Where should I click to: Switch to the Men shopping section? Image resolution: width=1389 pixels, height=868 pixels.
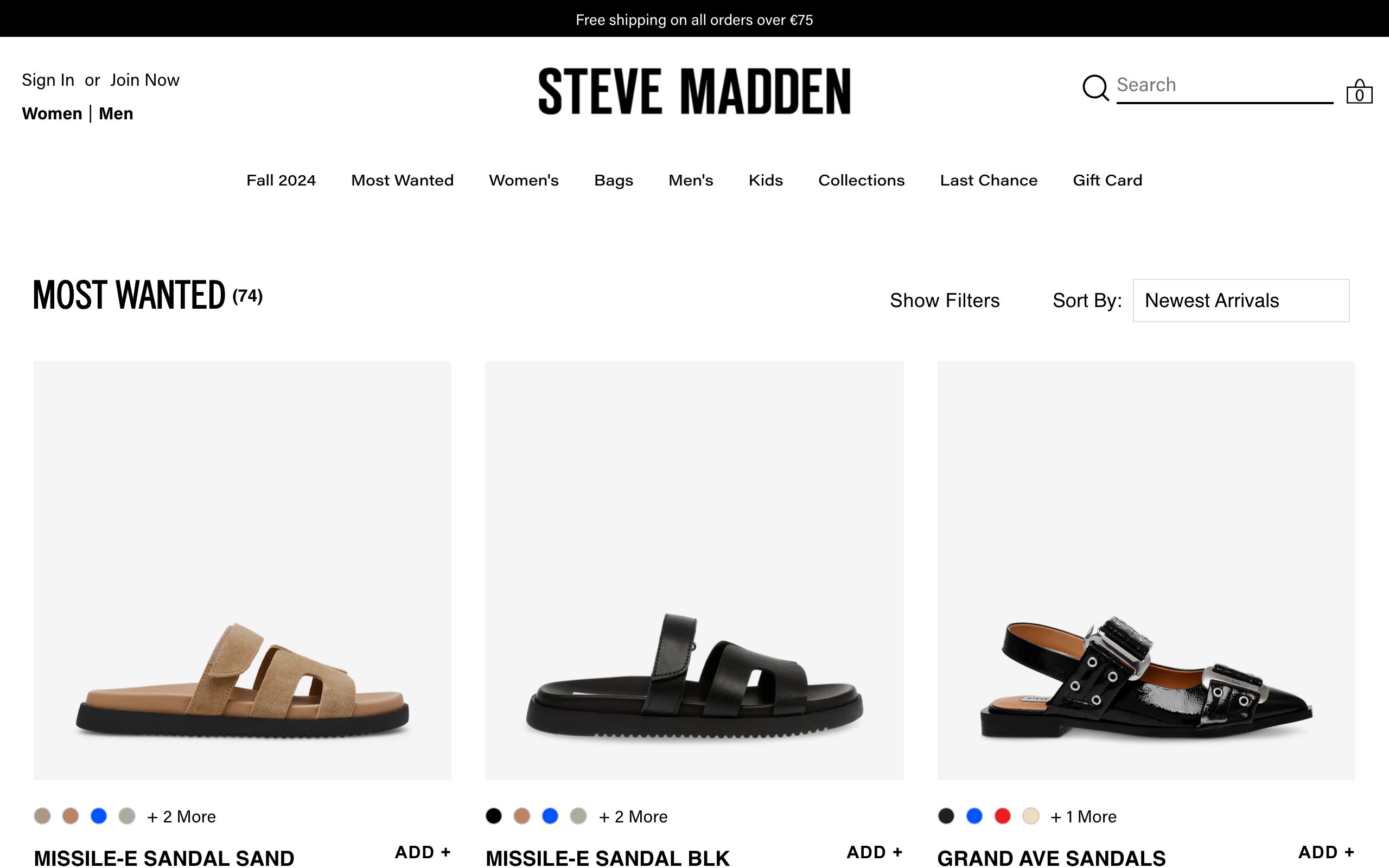click(x=116, y=113)
